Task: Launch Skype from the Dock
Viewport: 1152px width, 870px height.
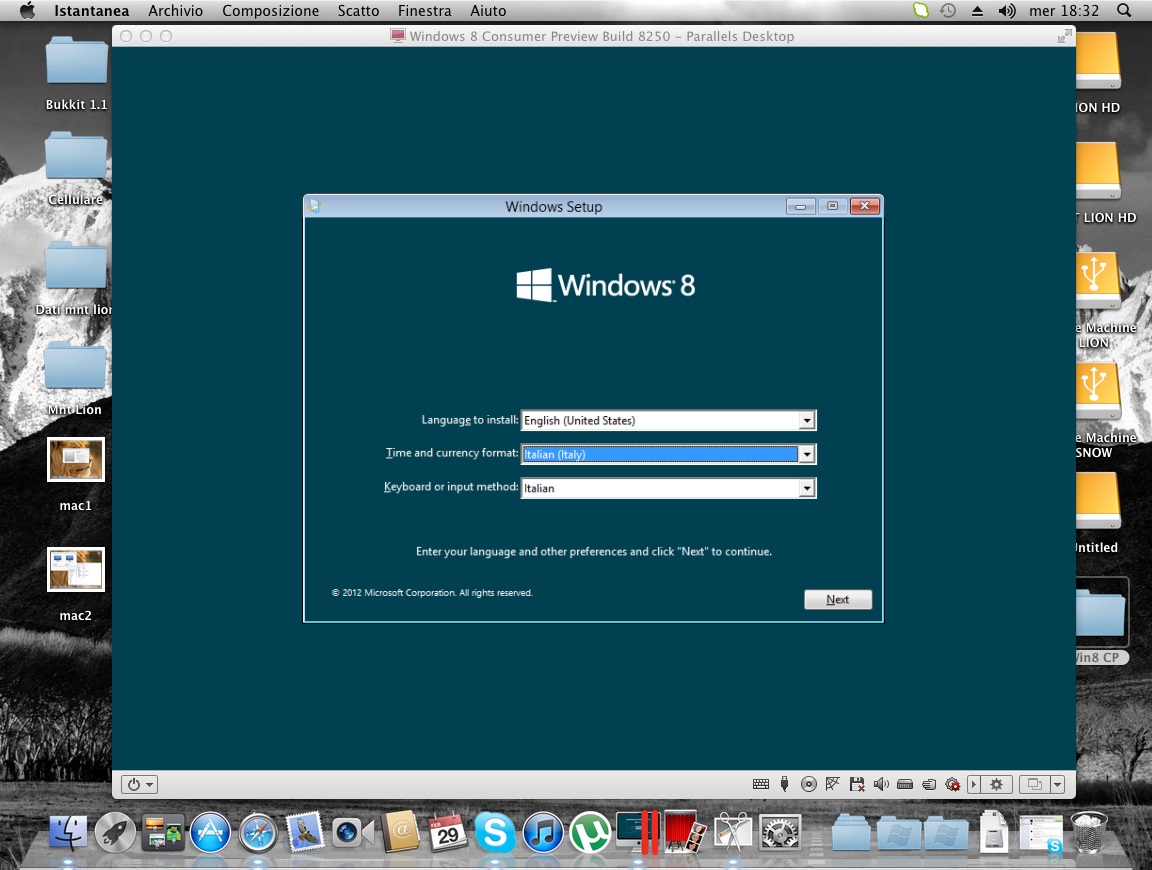Action: point(495,833)
